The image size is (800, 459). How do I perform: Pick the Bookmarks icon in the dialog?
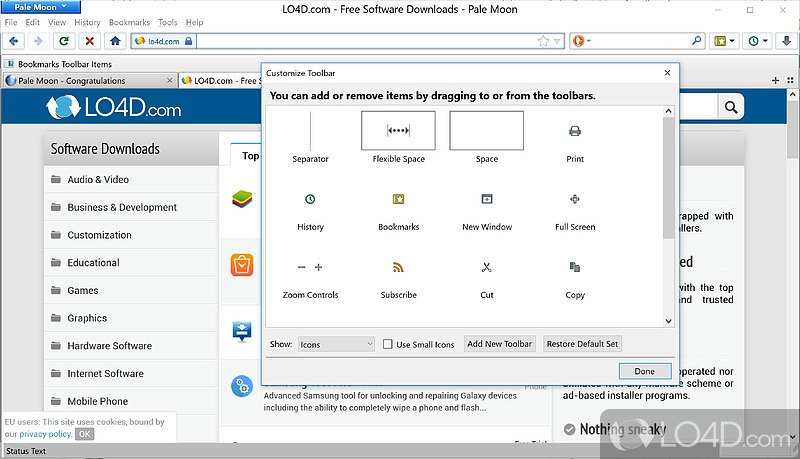pyautogui.click(x=398, y=199)
